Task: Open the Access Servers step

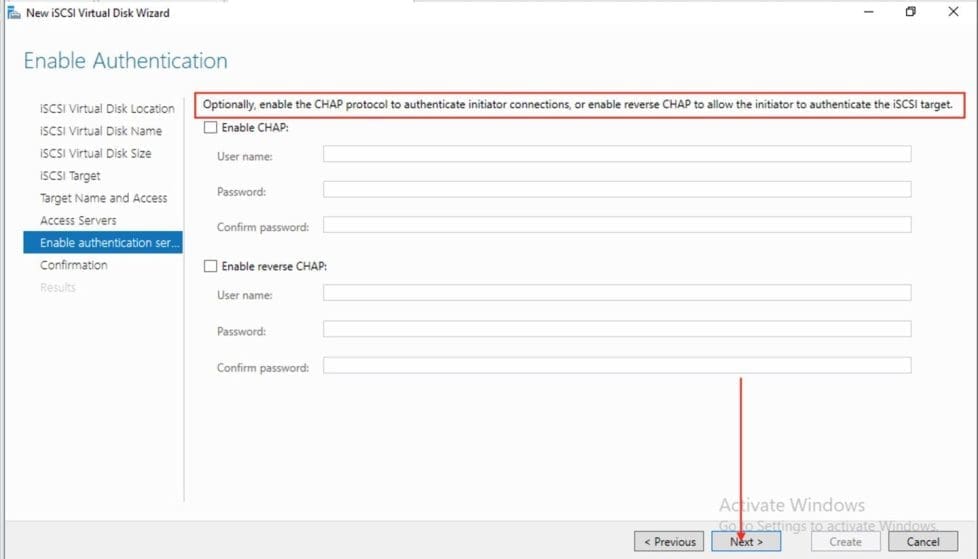Action: (78, 220)
